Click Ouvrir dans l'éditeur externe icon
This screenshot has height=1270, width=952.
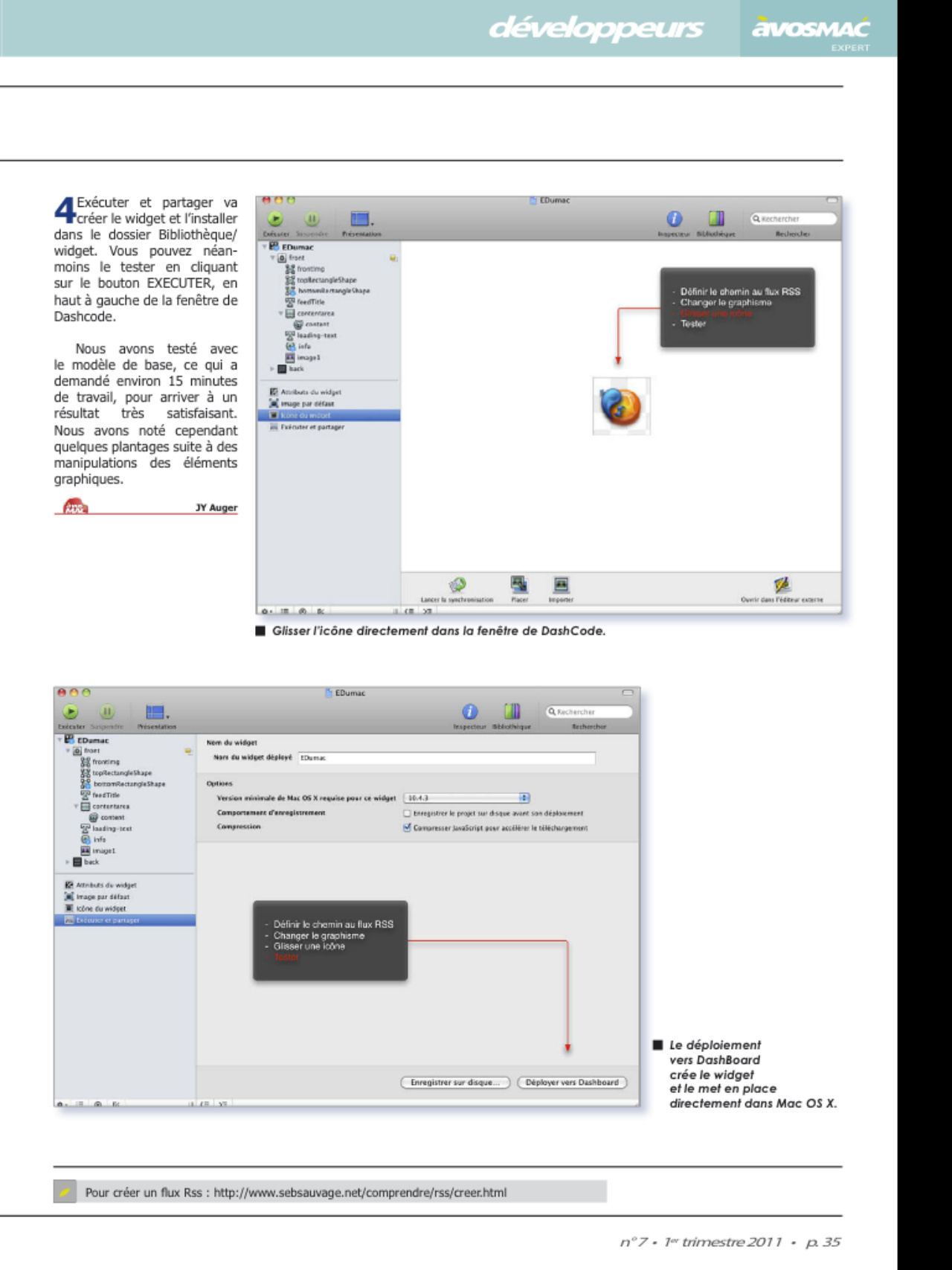click(782, 585)
